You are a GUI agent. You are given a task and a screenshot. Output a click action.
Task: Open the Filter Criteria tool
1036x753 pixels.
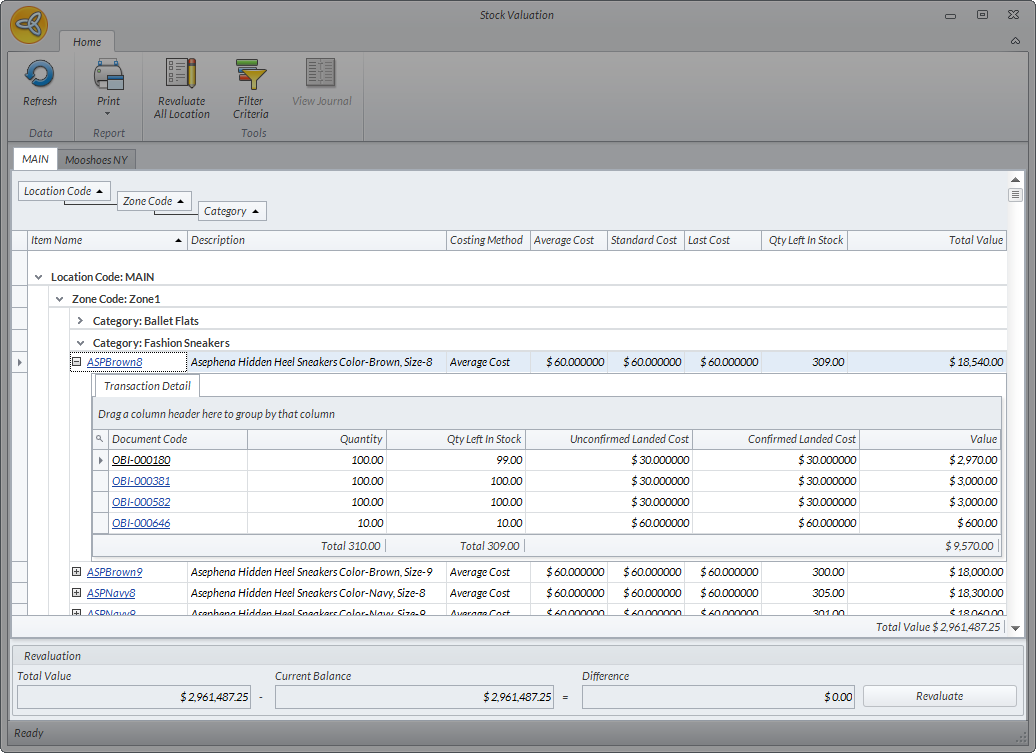[251, 75]
